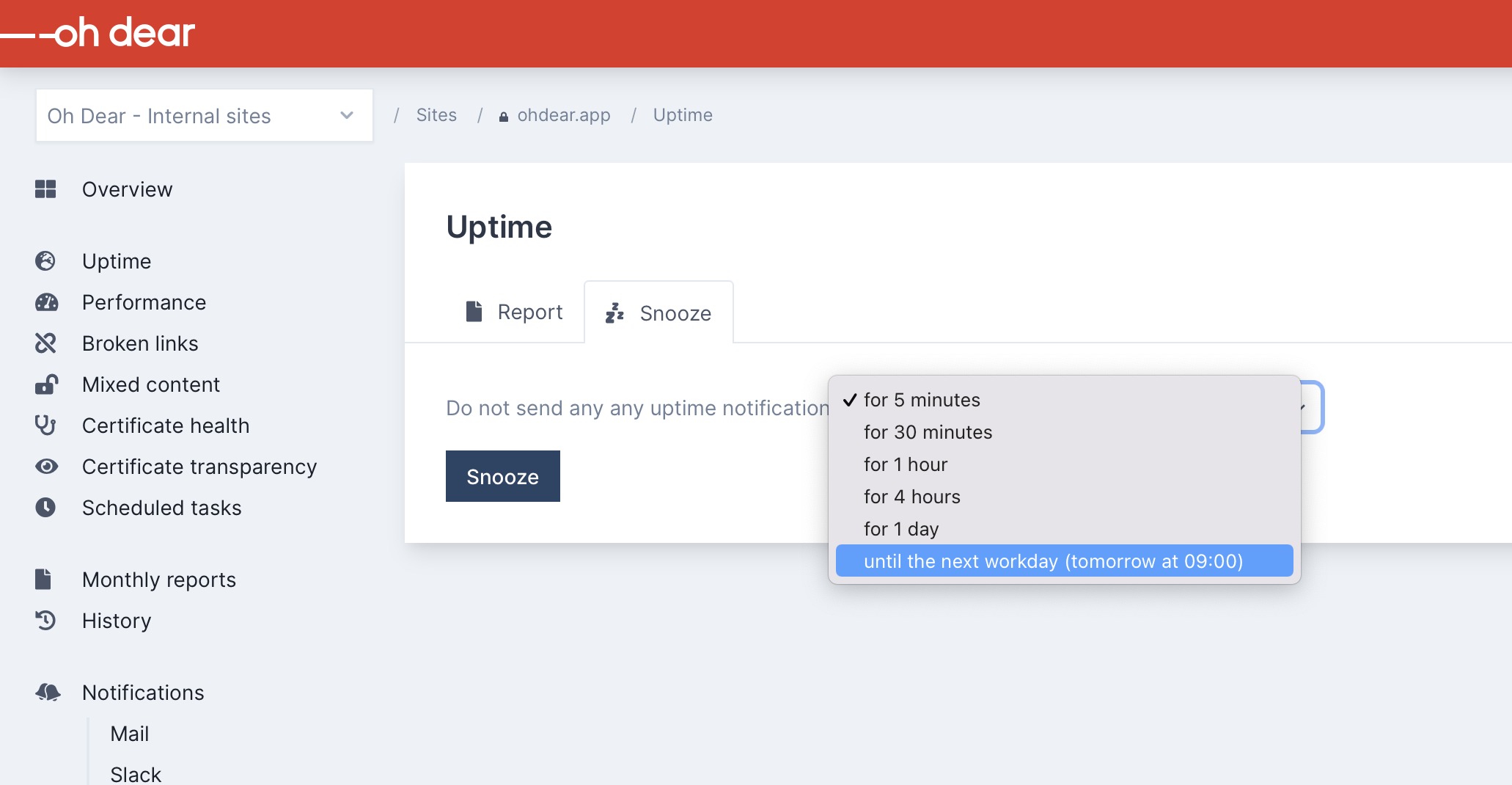Select 'for 5 minutes' option
Image resolution: width=1512 pixels, height=785 pixels.
(1064, 400)
